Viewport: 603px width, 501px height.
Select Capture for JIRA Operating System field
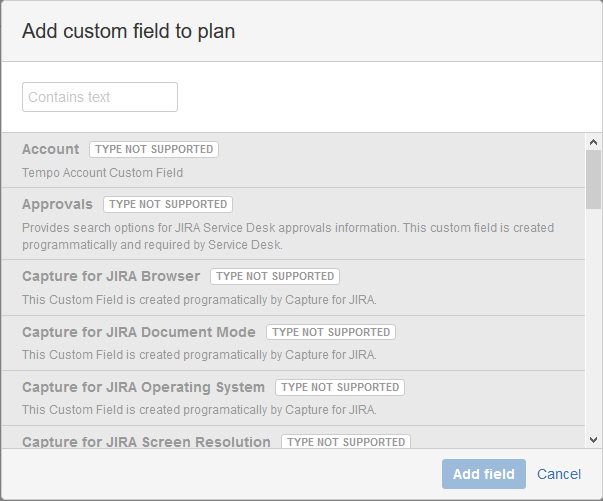coord(143,387)
